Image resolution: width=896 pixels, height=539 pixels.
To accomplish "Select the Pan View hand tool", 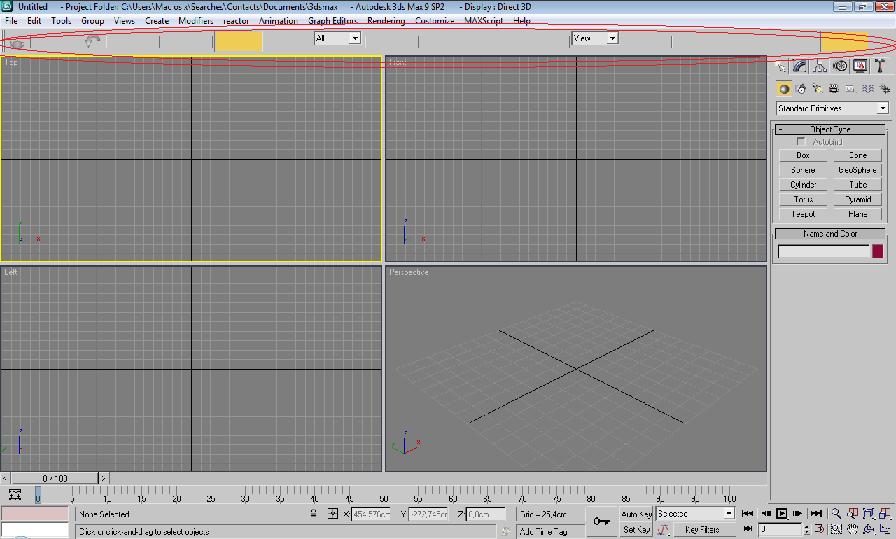I will (853, 529).
